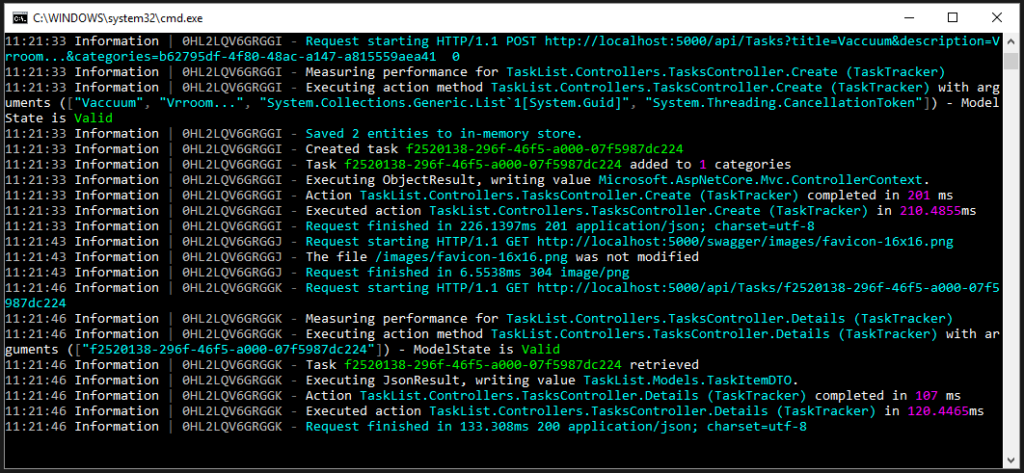
Task: Click the cmd.exe icon in title bar
Action: tap(17, 17)
